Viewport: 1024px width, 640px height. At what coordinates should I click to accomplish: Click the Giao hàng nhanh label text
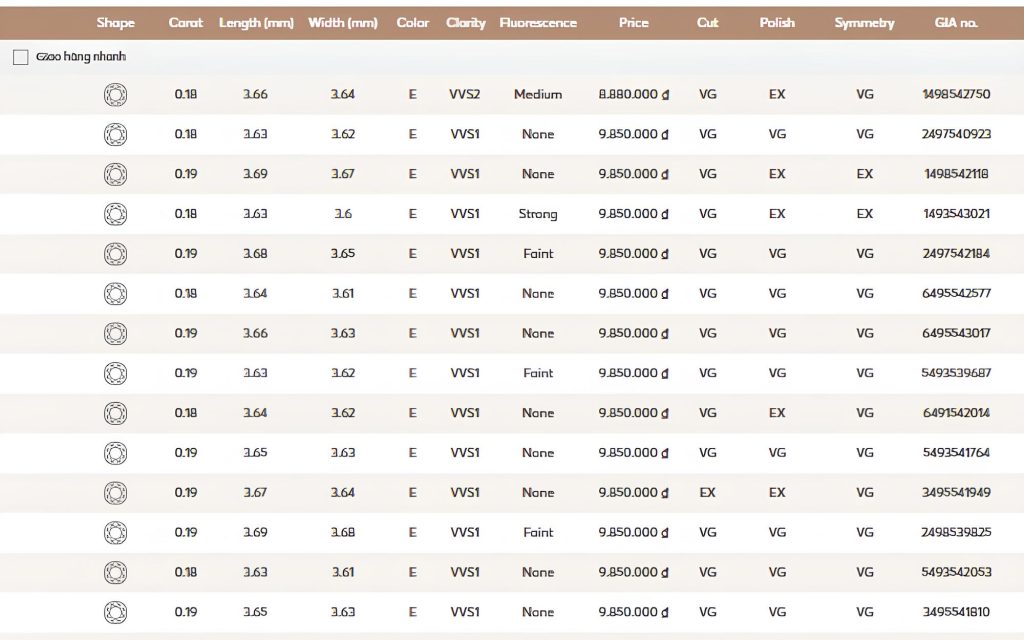[x=81, y=57]
